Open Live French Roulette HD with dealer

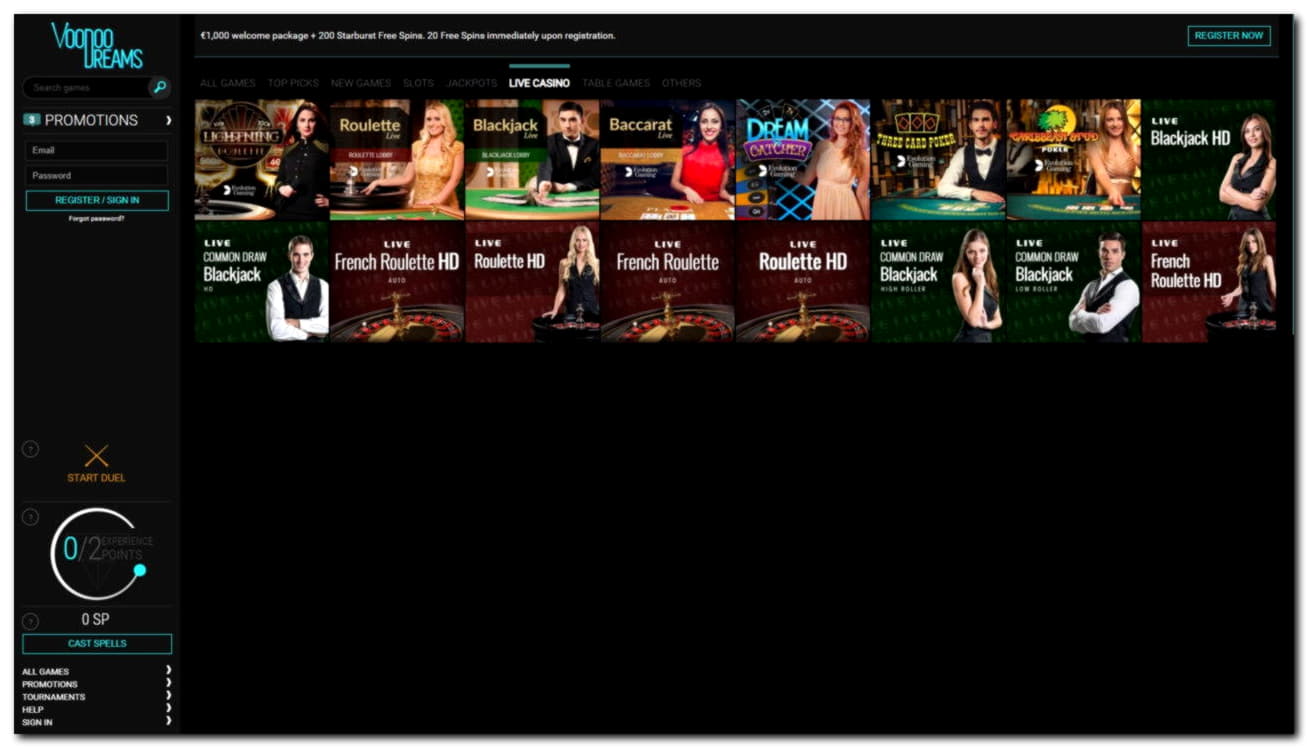pos(1209,282)
